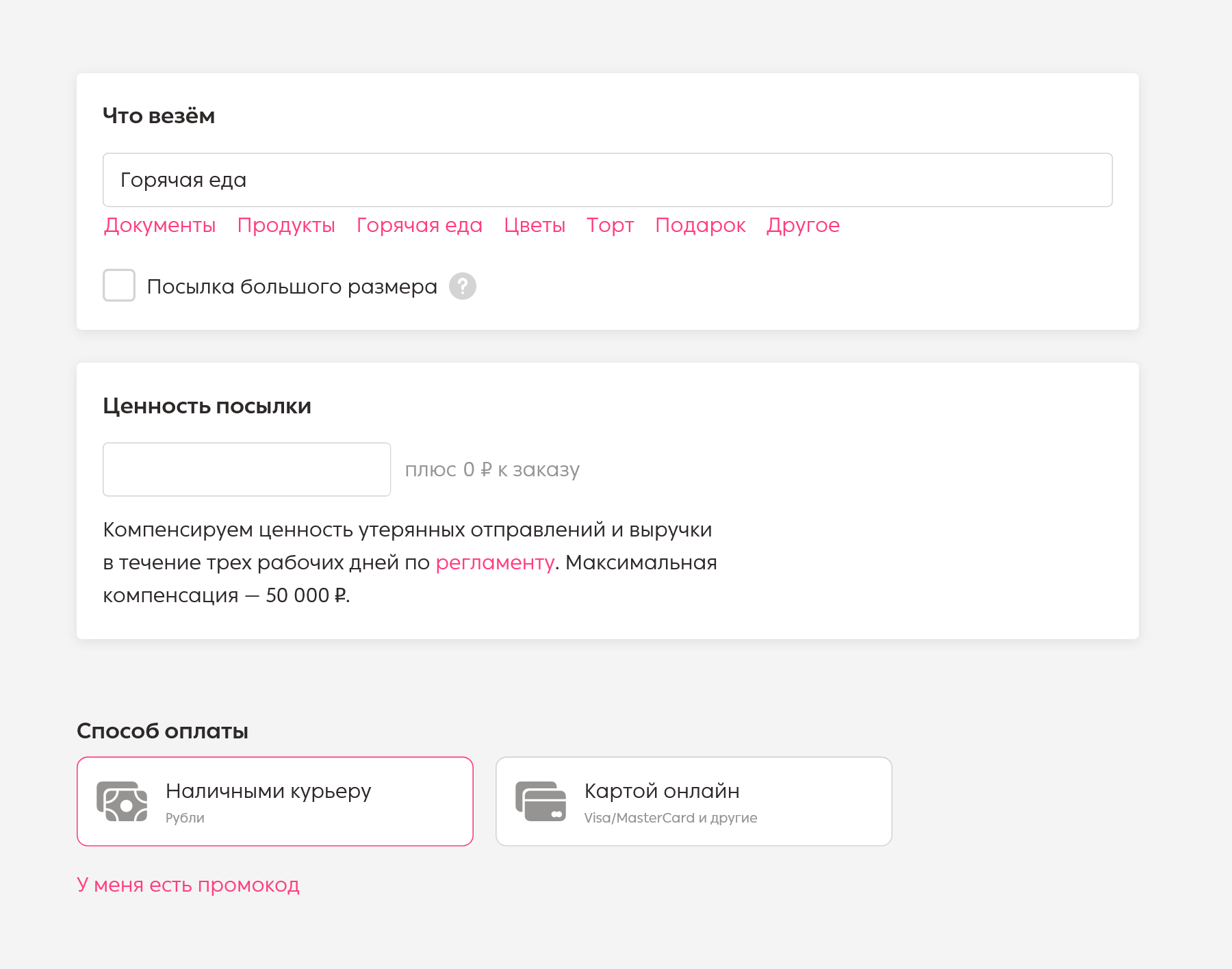This screenshot has width=1232, height=969.
Task: Pick the "Подарок" suggestion link
Action: 700,225
